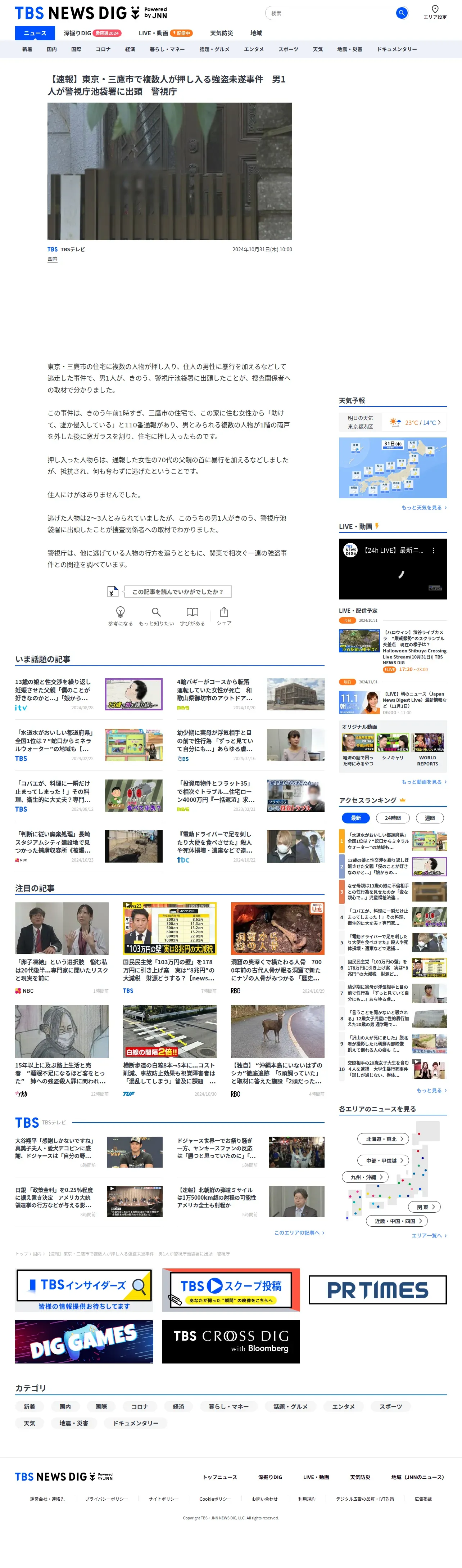Open このエリアの記事へ link
This screenshot has width=462, height=1568.
pos(299,1232)
